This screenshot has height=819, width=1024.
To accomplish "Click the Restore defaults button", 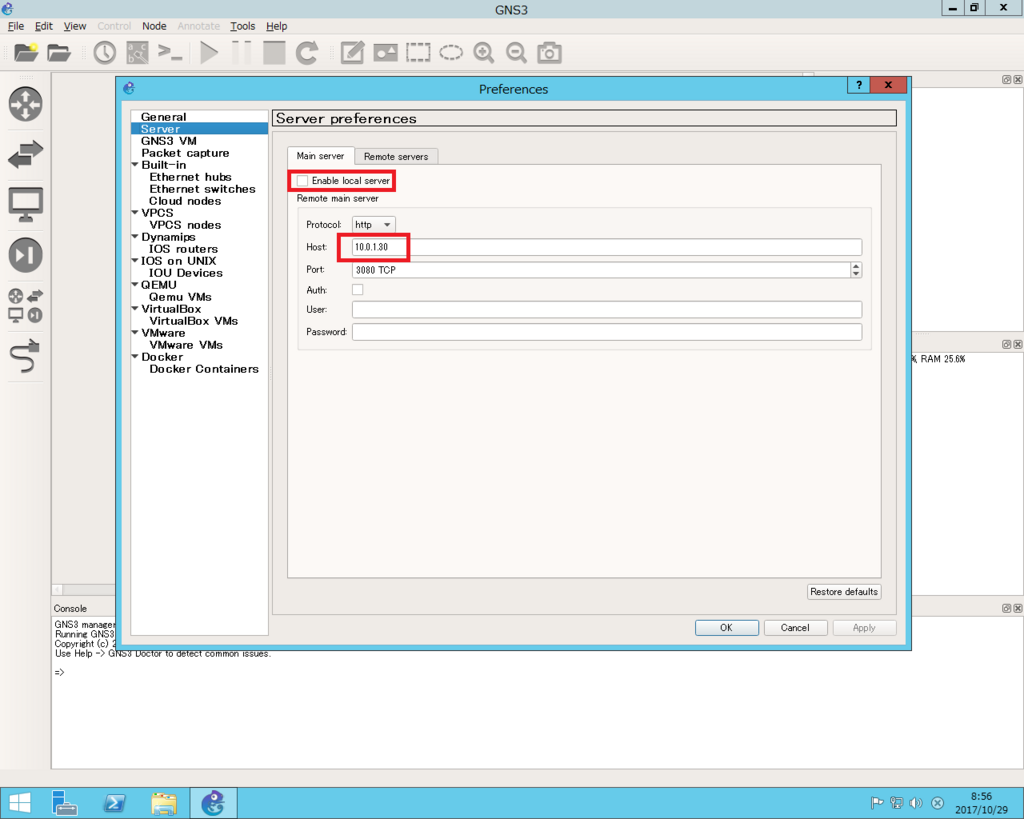I will [x=844, y=592].
